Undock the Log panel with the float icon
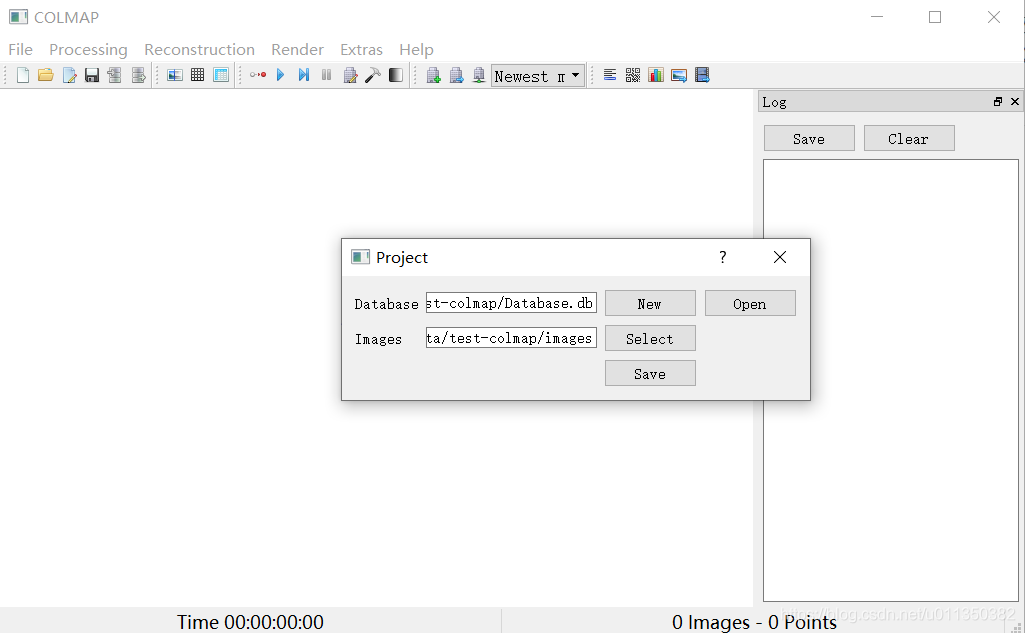 tap(997, 101)
